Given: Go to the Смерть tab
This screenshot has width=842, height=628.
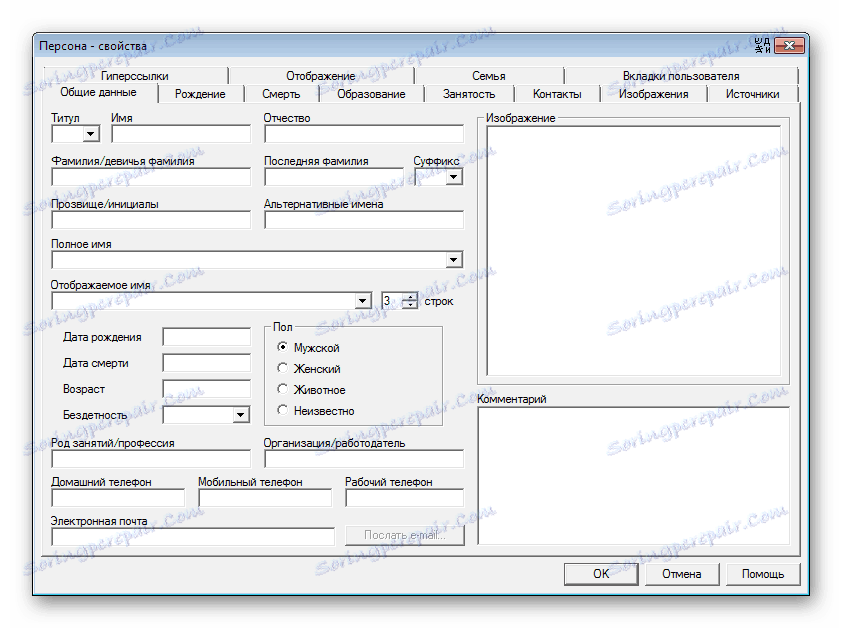Looking at the screenshot, I should tap(281, 94).
